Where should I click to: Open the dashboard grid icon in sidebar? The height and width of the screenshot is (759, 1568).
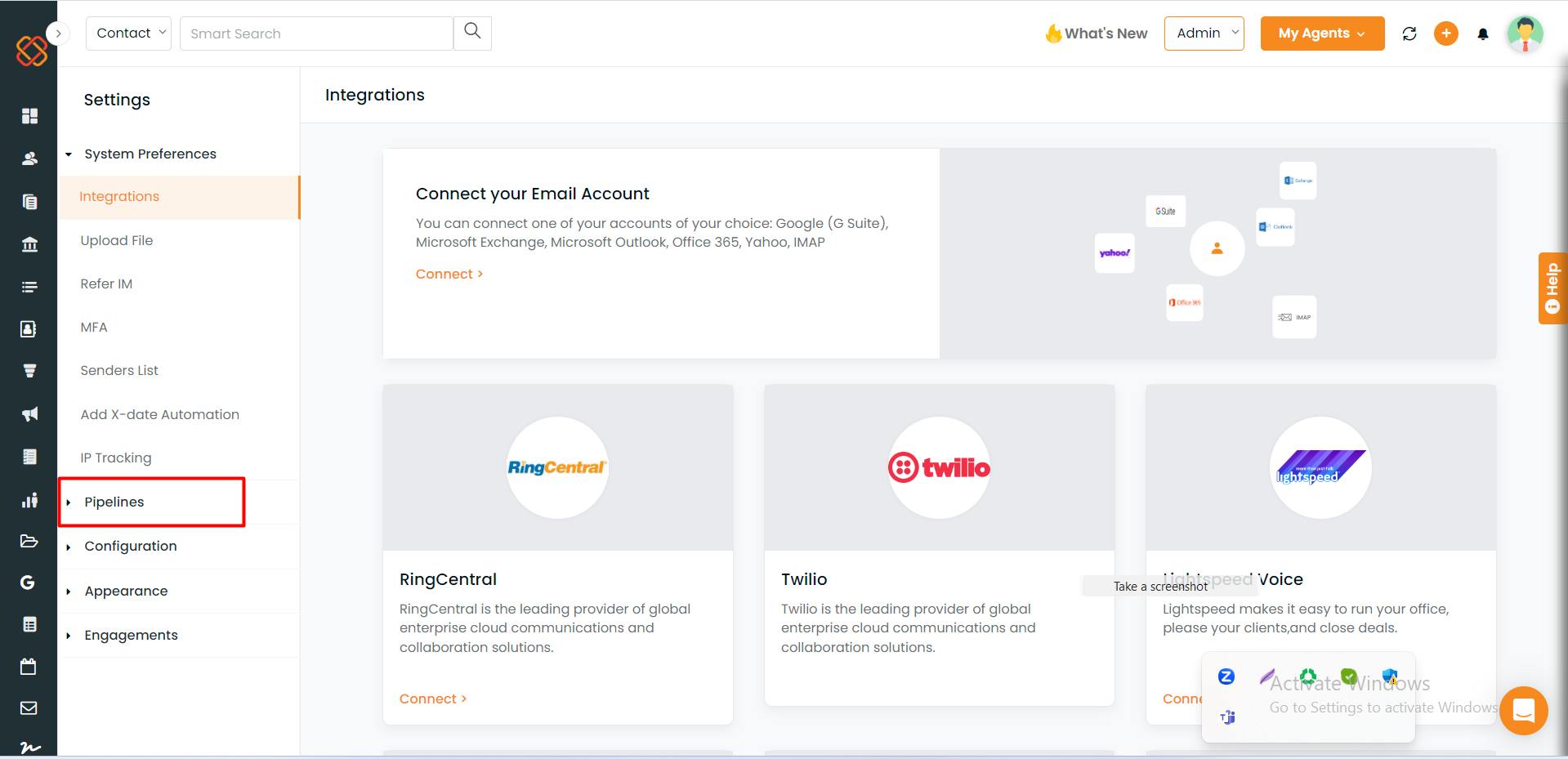pyautogui.click(x=29, y=116)
